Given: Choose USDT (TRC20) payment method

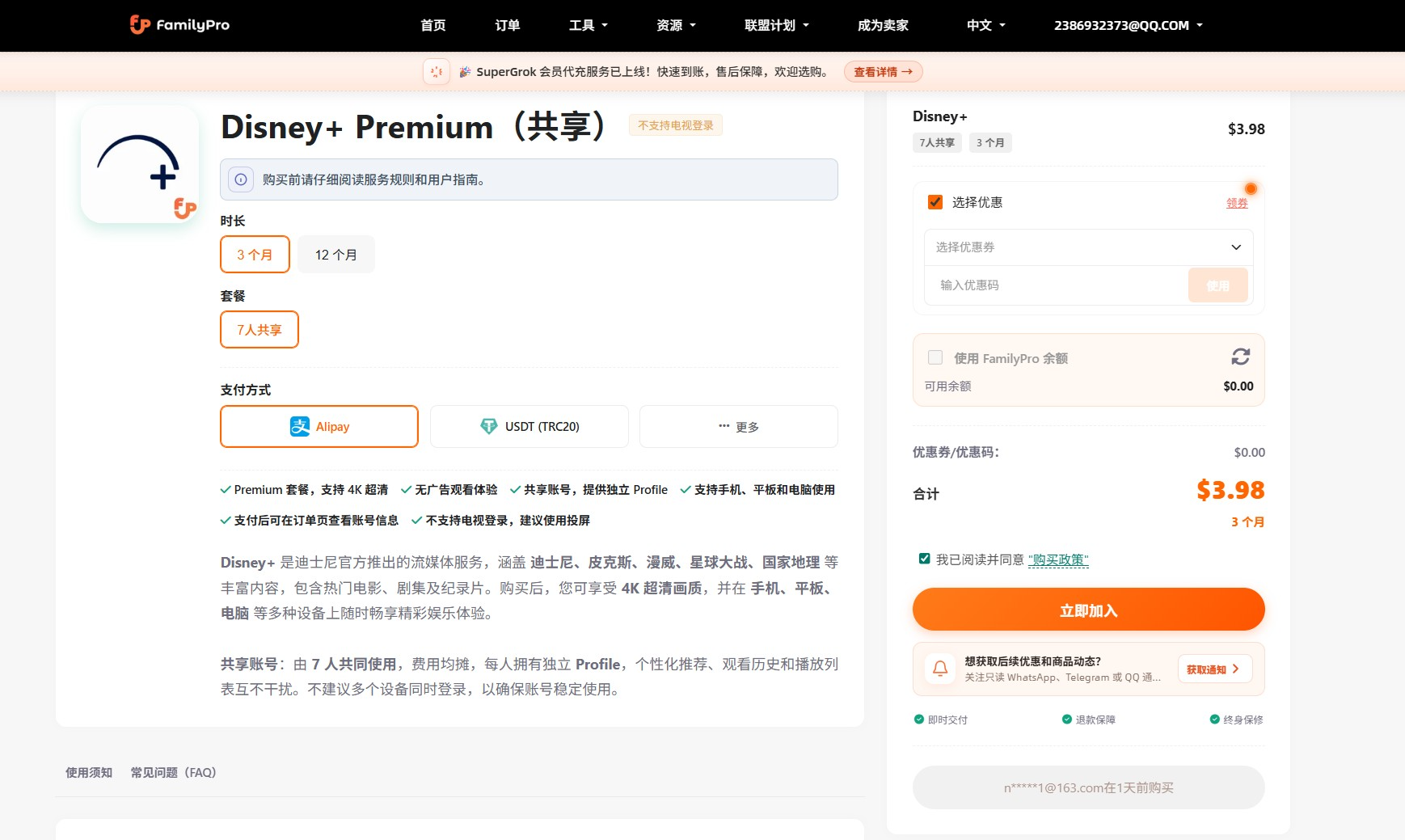Looking at the screenshot, I should click(x=530, y=426).
